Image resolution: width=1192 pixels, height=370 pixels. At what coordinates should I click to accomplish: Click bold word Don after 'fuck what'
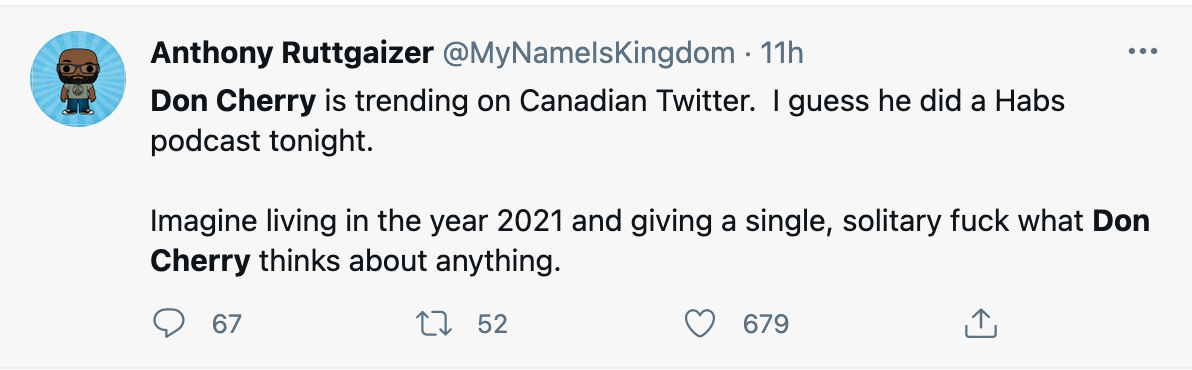[1121, 222]
